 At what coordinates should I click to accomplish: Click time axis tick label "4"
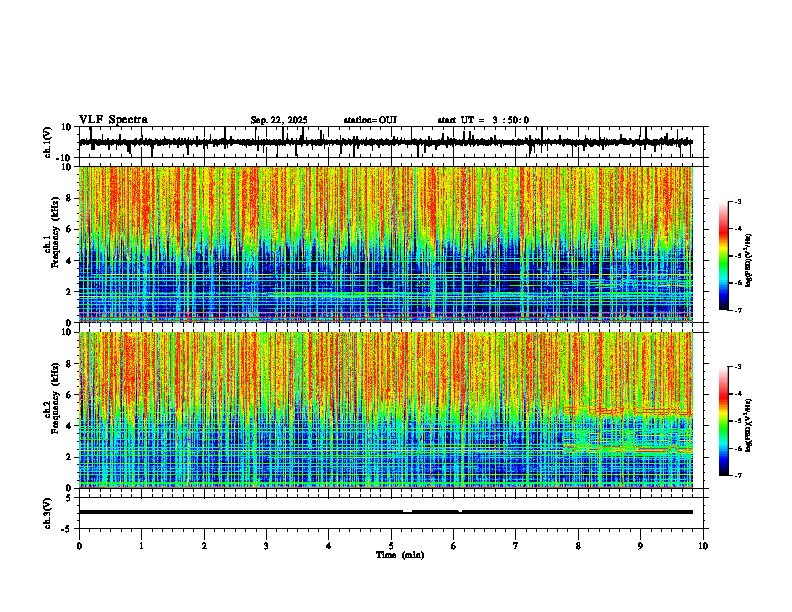point(328,546)
